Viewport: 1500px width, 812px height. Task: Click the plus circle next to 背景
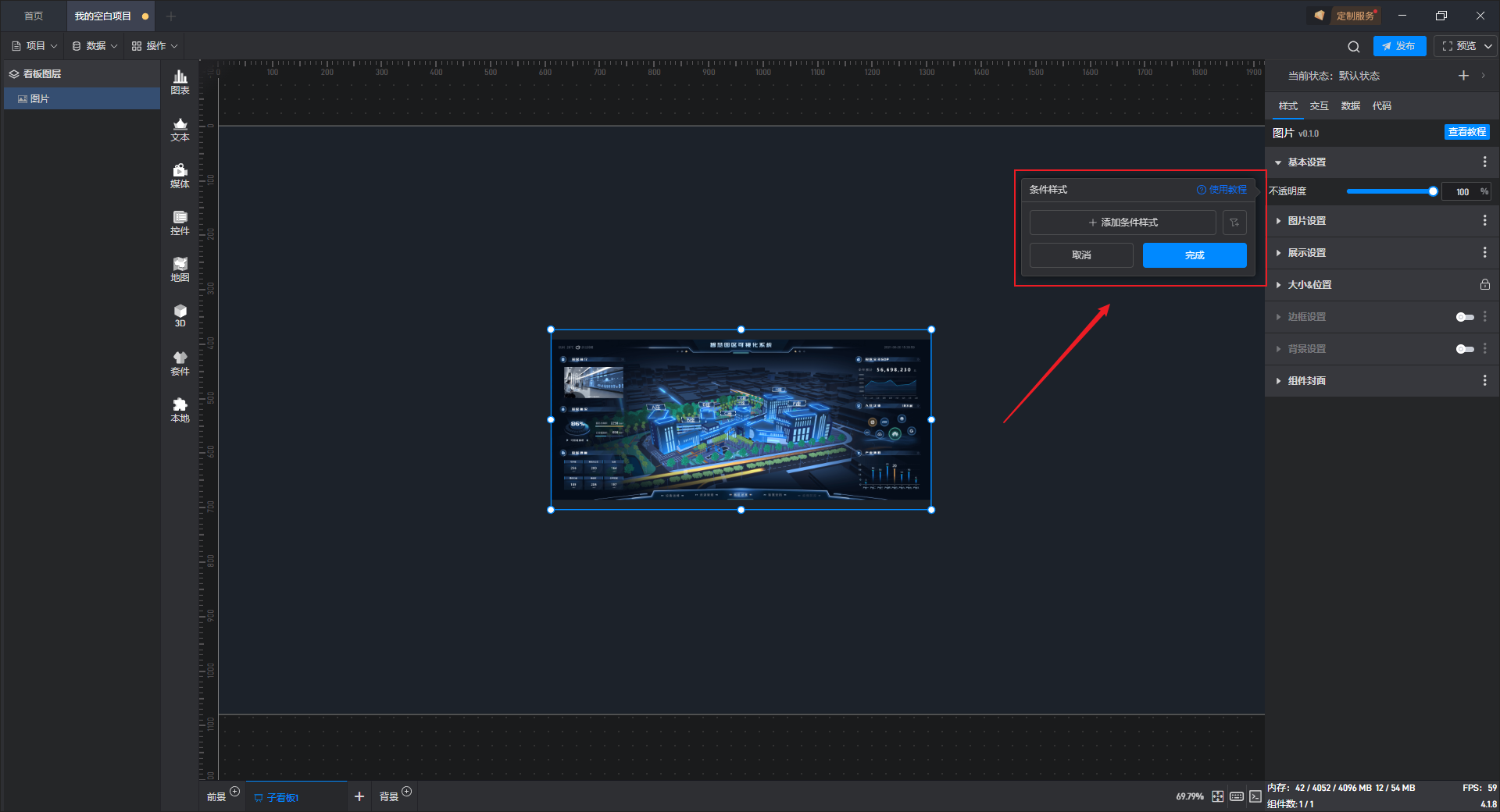(x=407, y=792)
